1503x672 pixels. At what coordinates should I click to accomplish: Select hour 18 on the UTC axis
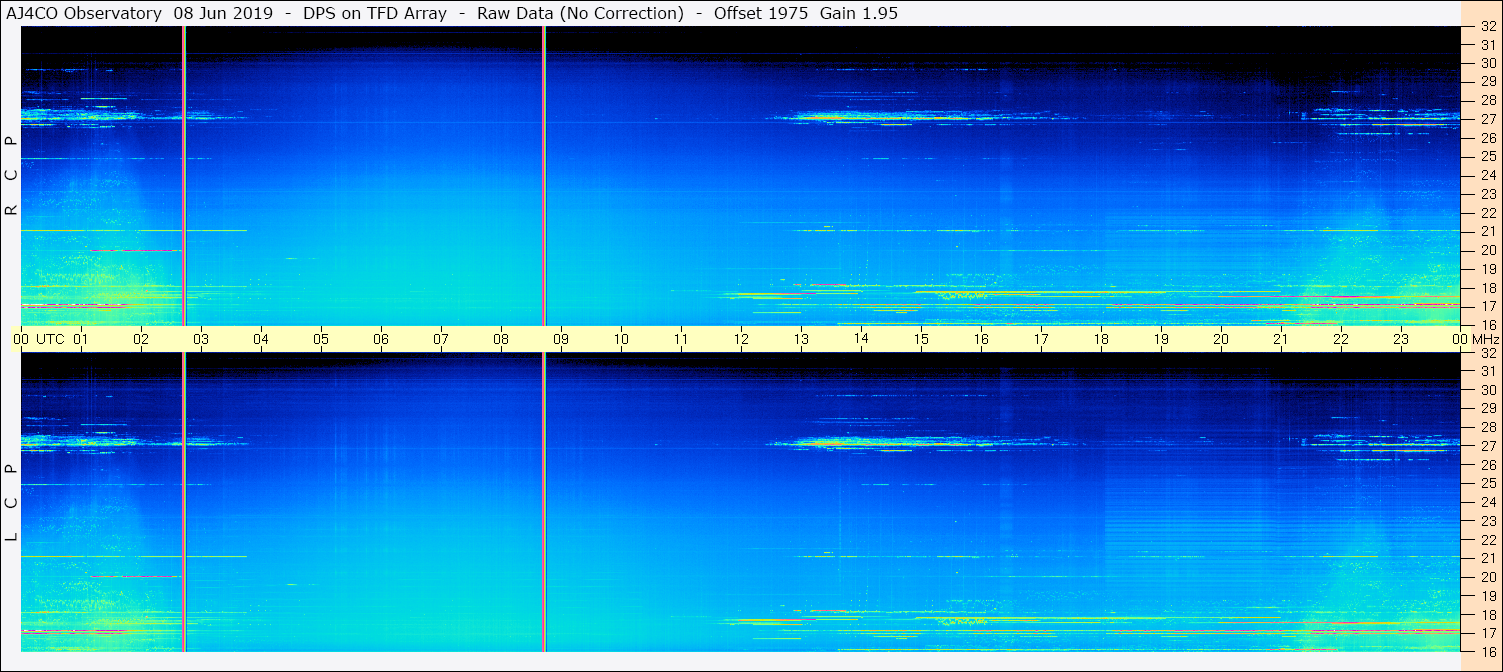pyautogui.click(x=1101, y=339)
